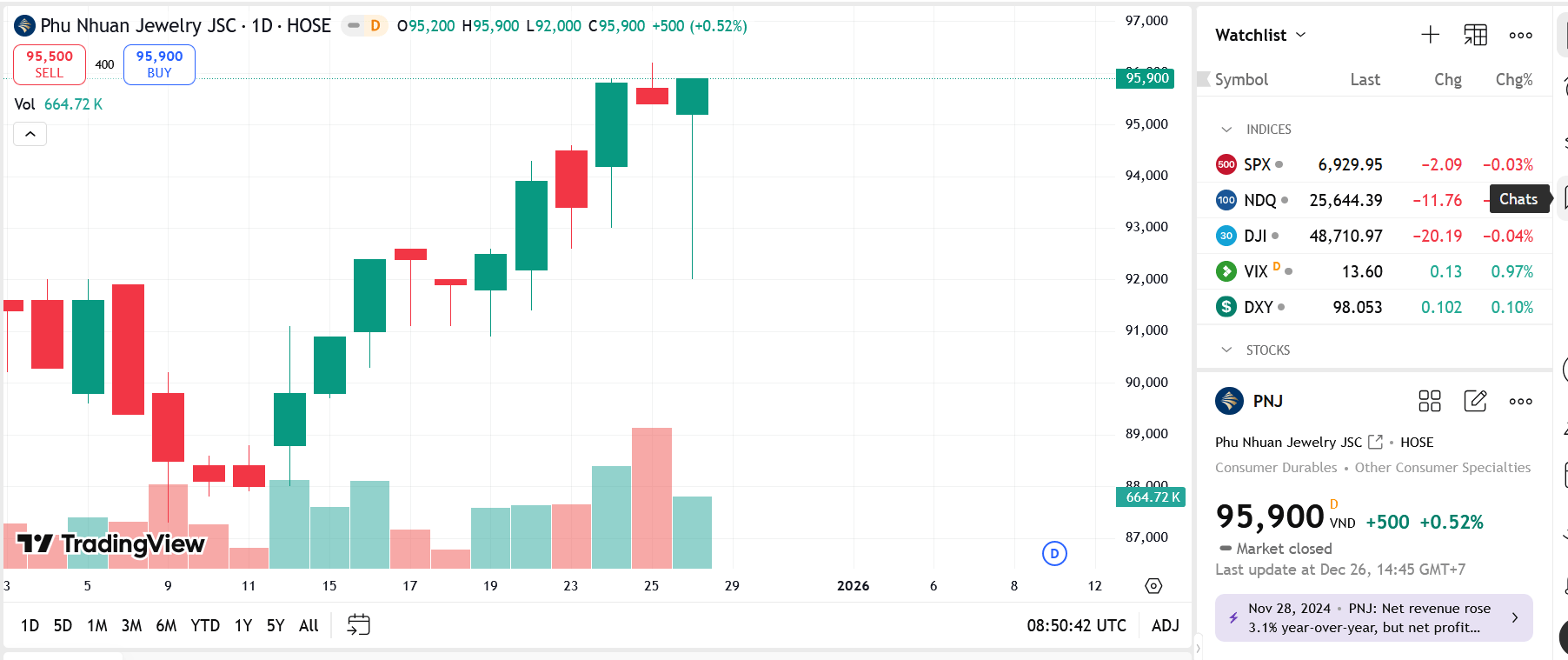Screen dimensions: 1568x660
Task: Open the PNJ net revenue news item
Action: (1373, 617)
